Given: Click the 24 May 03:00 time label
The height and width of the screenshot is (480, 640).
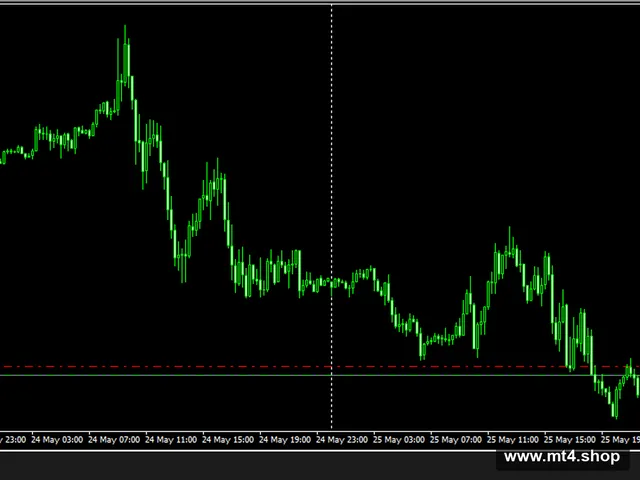Looking at the screenshot, I should pos(57,440).
